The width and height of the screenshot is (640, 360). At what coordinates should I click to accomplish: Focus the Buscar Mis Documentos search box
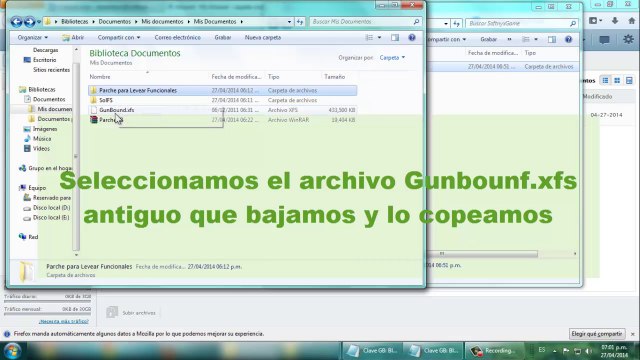[365, 22]
